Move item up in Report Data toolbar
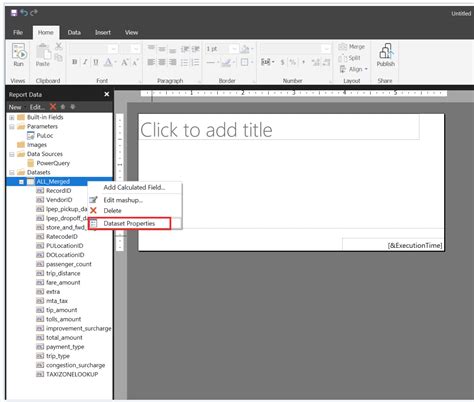The height and width of the screenshot is (402, 474). click(x=63, y=107)
